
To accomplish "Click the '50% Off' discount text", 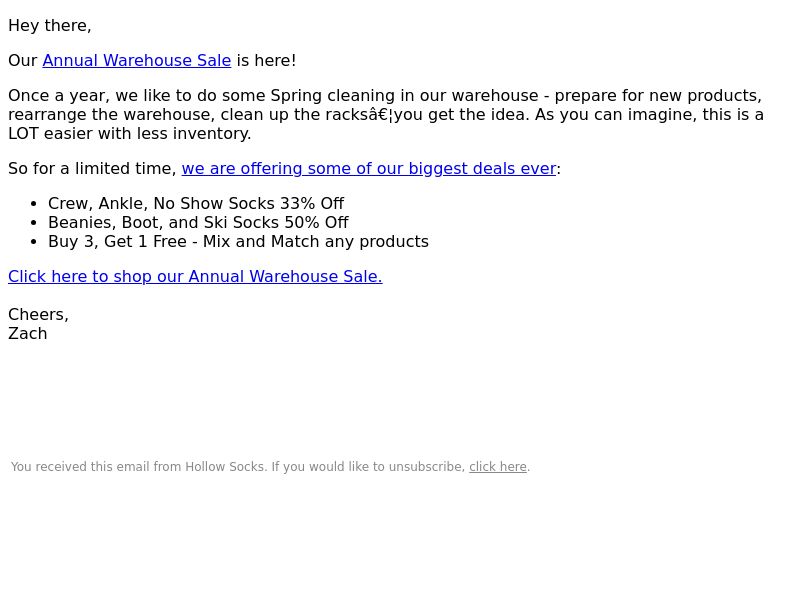I will tap(316, 222).
